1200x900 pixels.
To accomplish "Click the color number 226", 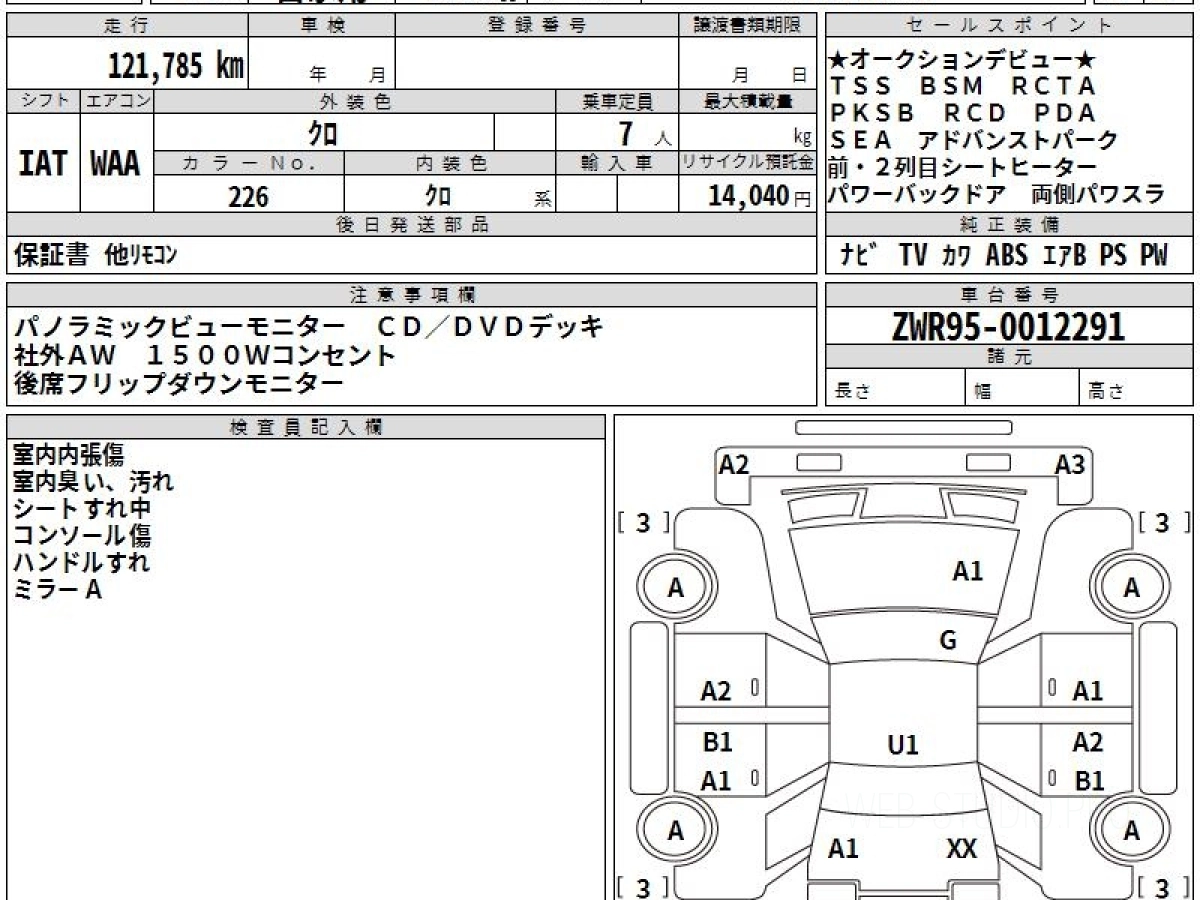I will pos(248,196).
